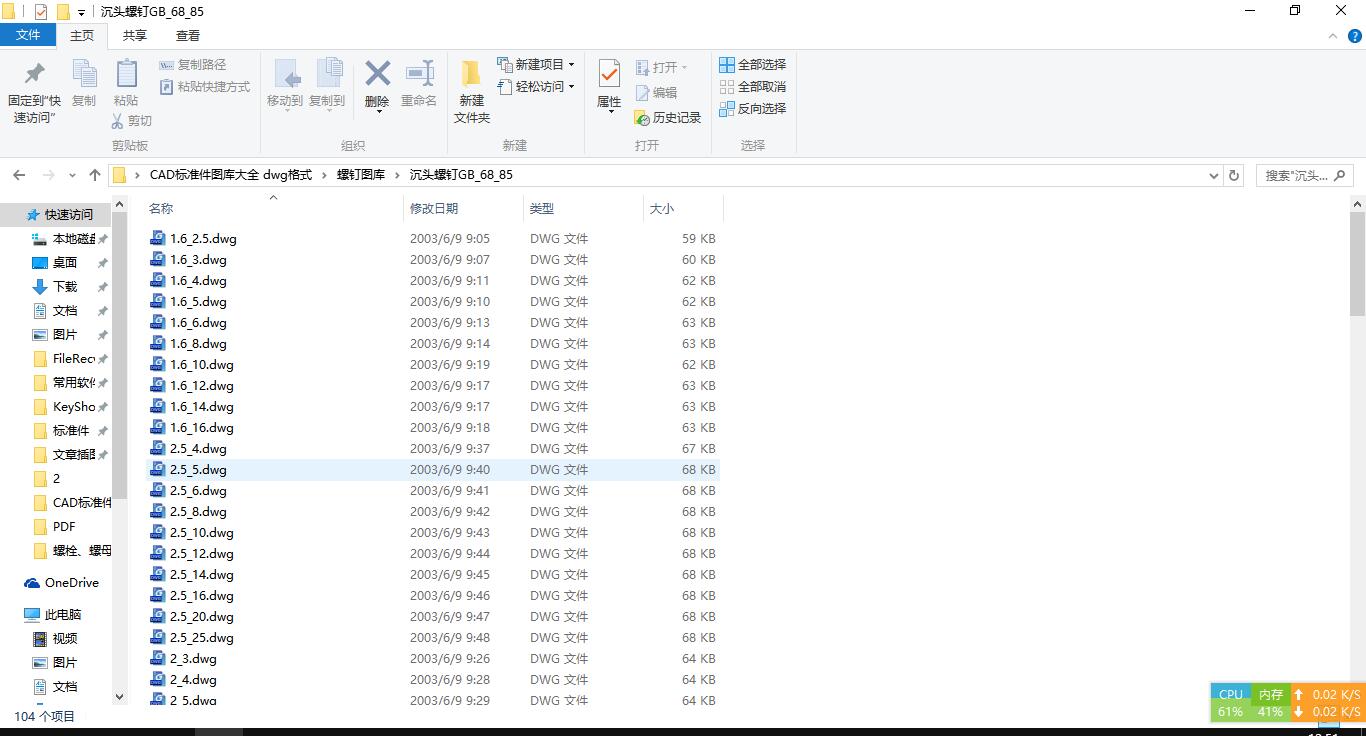The height and width of the screenshot is (736, 1366).
Task: Switch to the Share (共享) tab
Action: 135,35
